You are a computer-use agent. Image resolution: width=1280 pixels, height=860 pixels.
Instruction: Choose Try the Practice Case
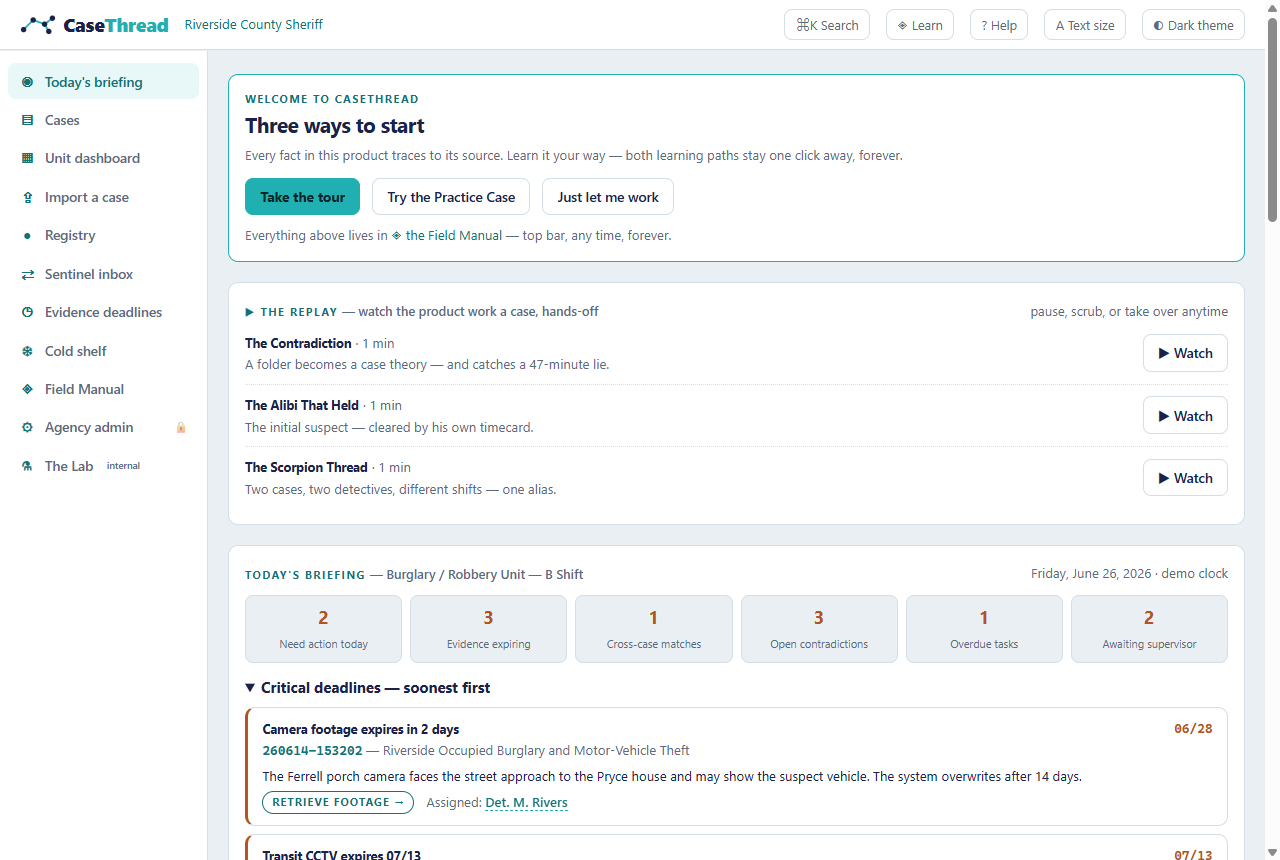tap(451, 197)
